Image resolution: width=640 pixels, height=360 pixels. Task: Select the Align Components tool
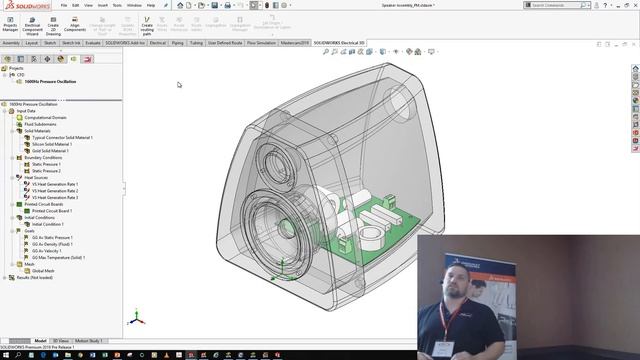tap(75, 24)
